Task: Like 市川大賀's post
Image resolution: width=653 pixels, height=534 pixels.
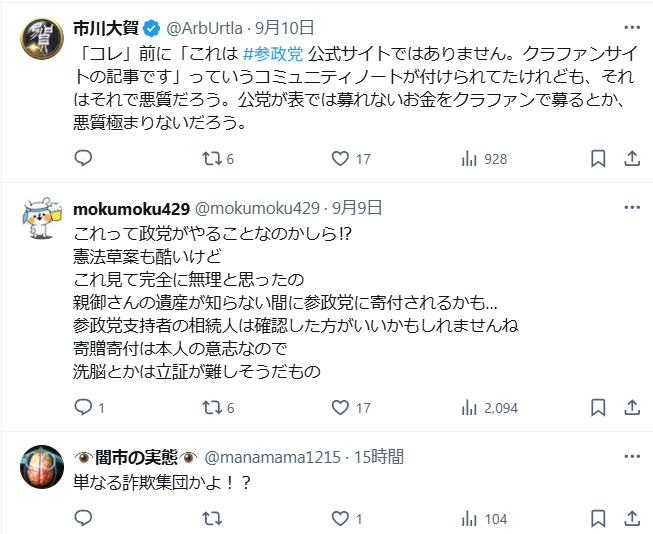Action: [x=340, y=159]
